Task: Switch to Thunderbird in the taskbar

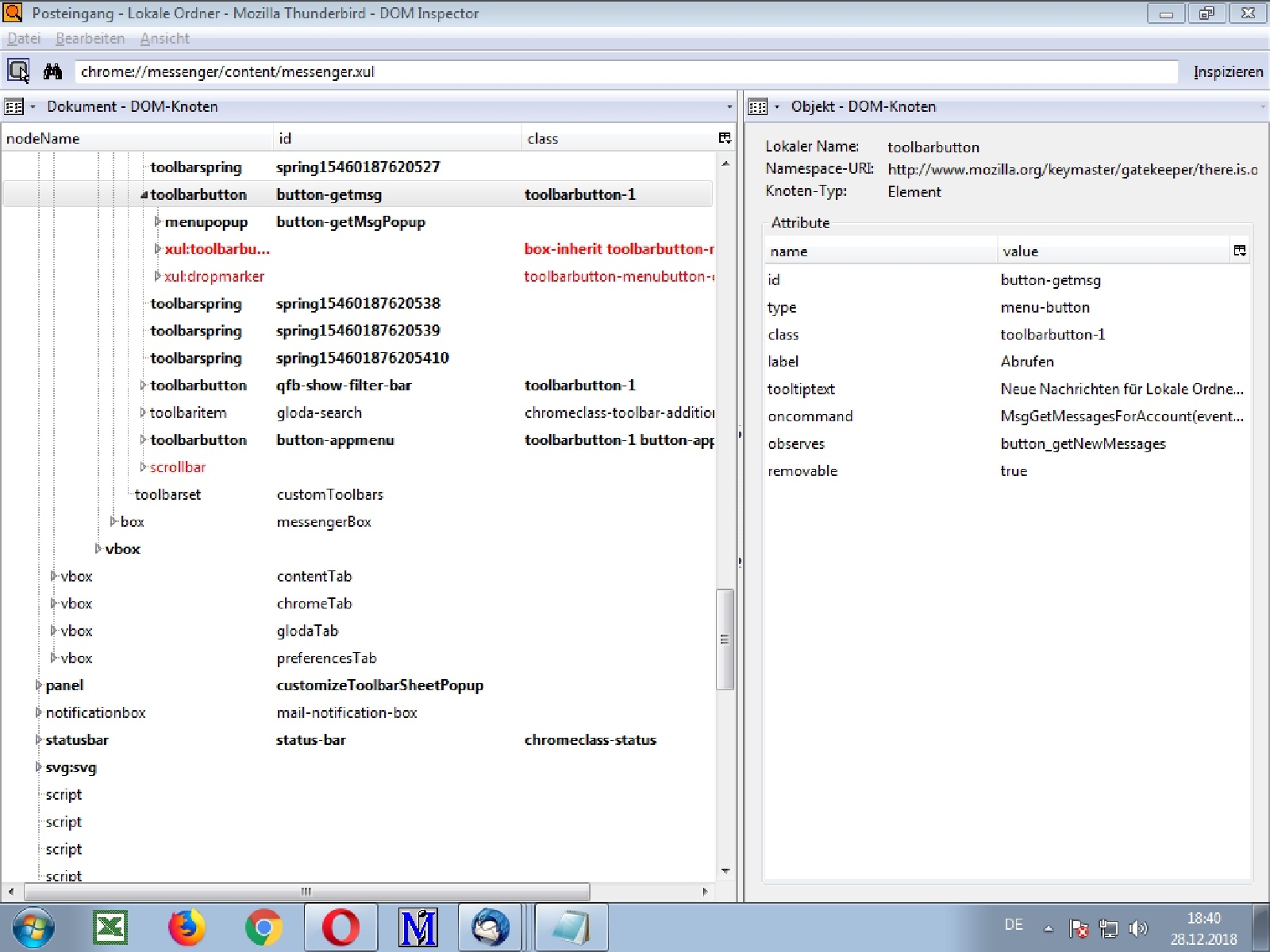Action: tap(491, 927)
